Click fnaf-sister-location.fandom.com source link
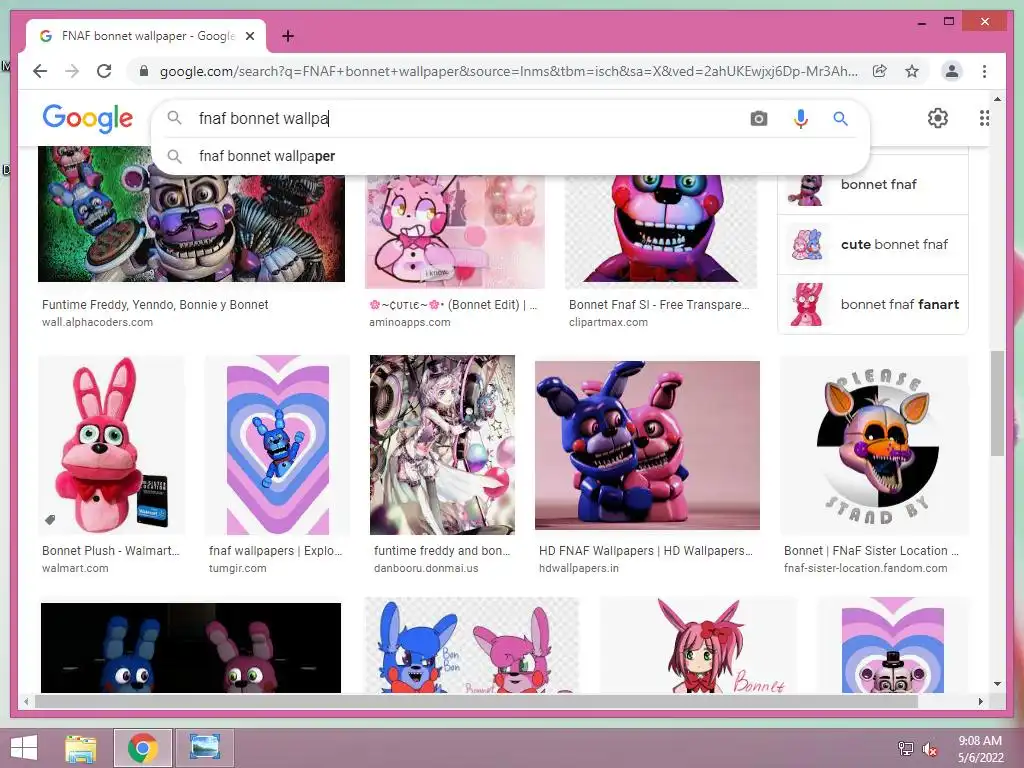The width and height of the screenshot is (1024, 768). [x=865, y=568]
